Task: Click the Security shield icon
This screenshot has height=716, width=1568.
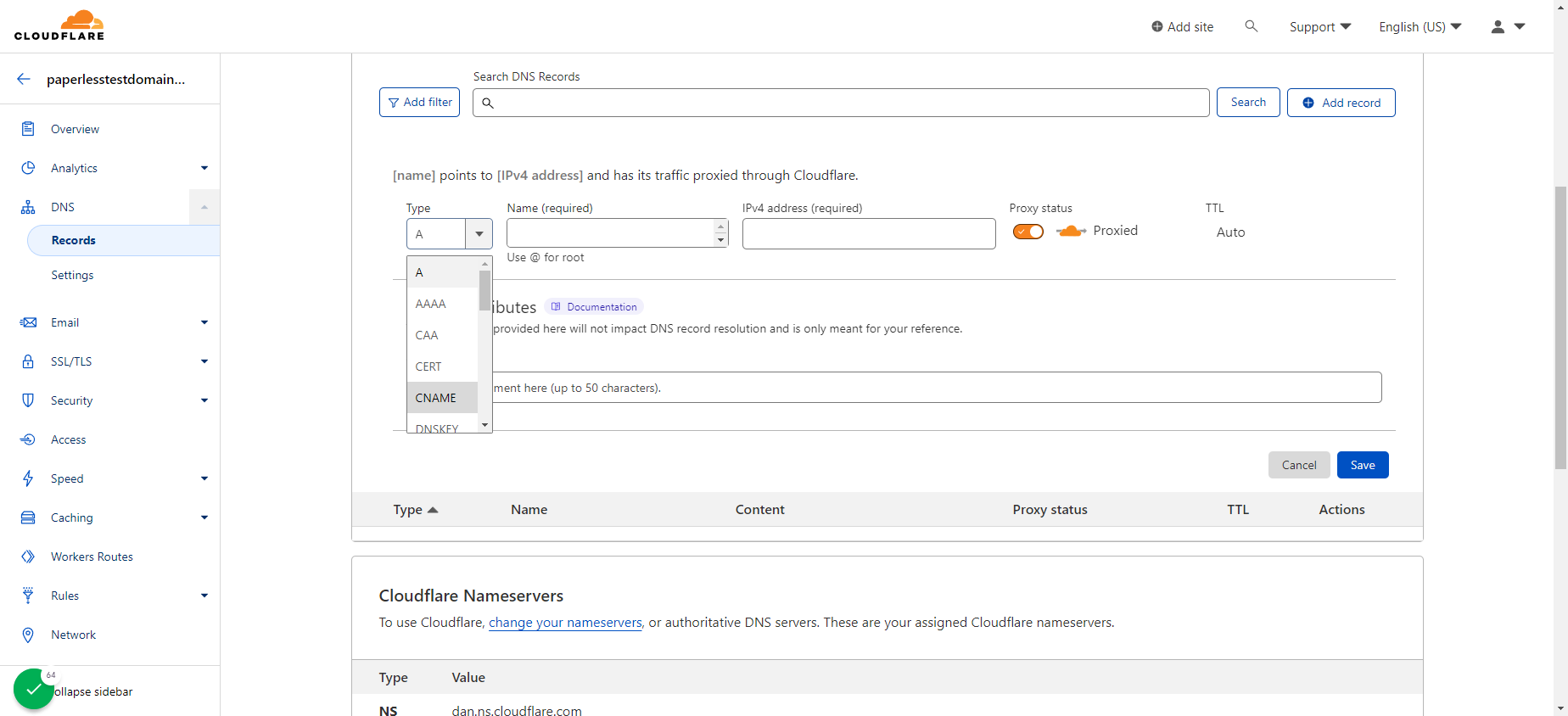Action: point(28,400)
